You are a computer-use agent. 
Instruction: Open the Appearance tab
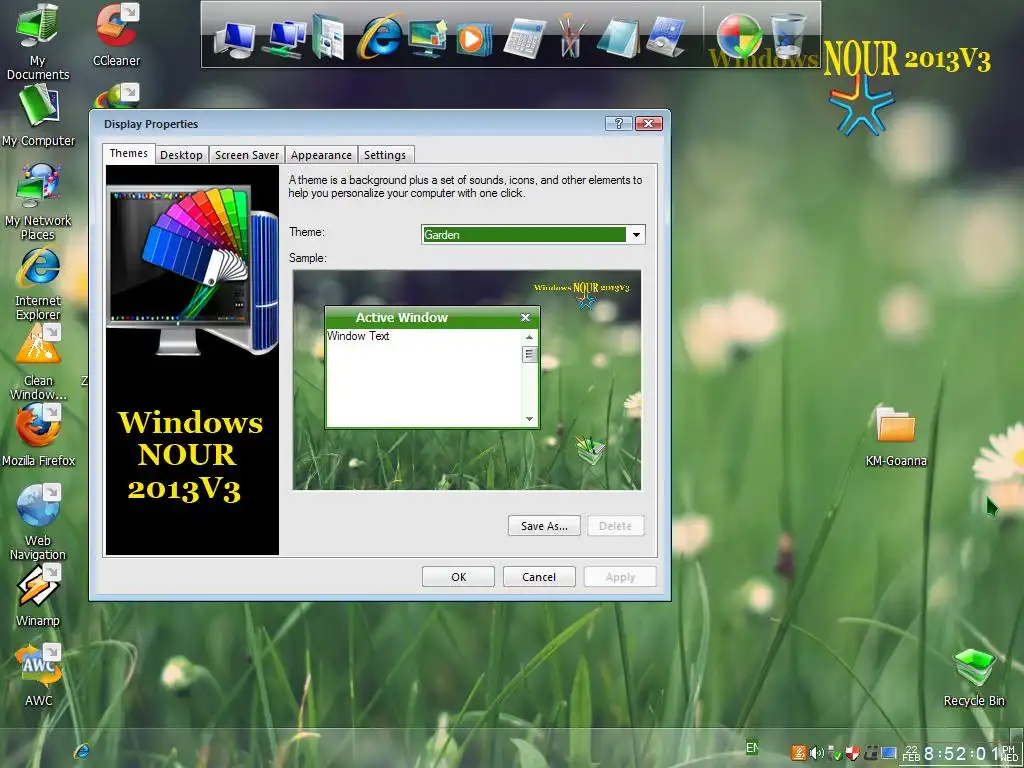pos(321,155)
